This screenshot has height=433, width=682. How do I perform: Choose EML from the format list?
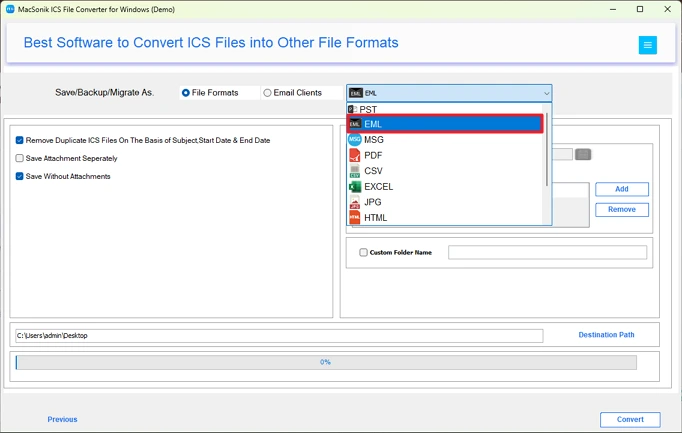(445, 124)
